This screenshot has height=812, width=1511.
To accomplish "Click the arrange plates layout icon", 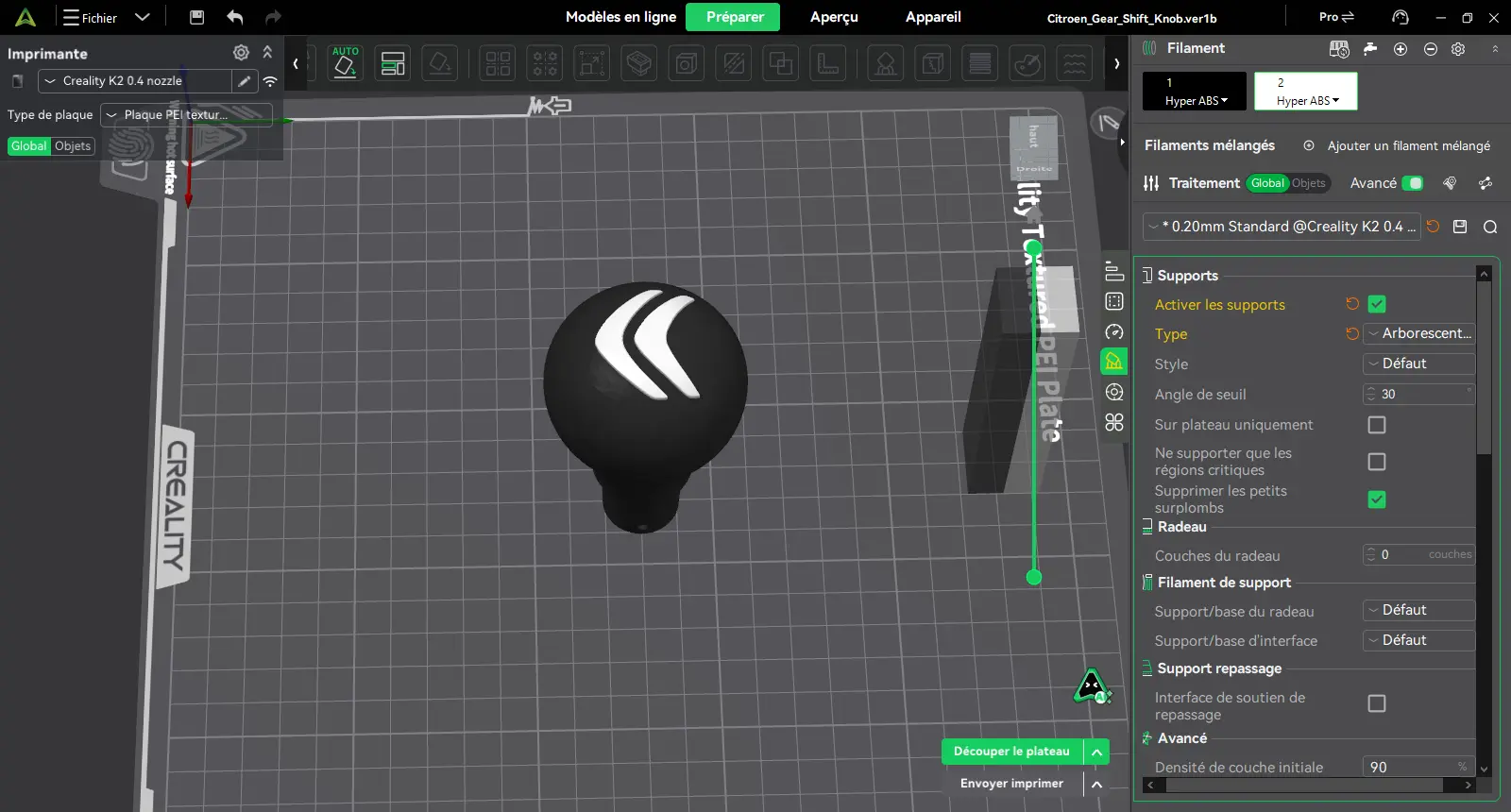I will coord(393,63).
